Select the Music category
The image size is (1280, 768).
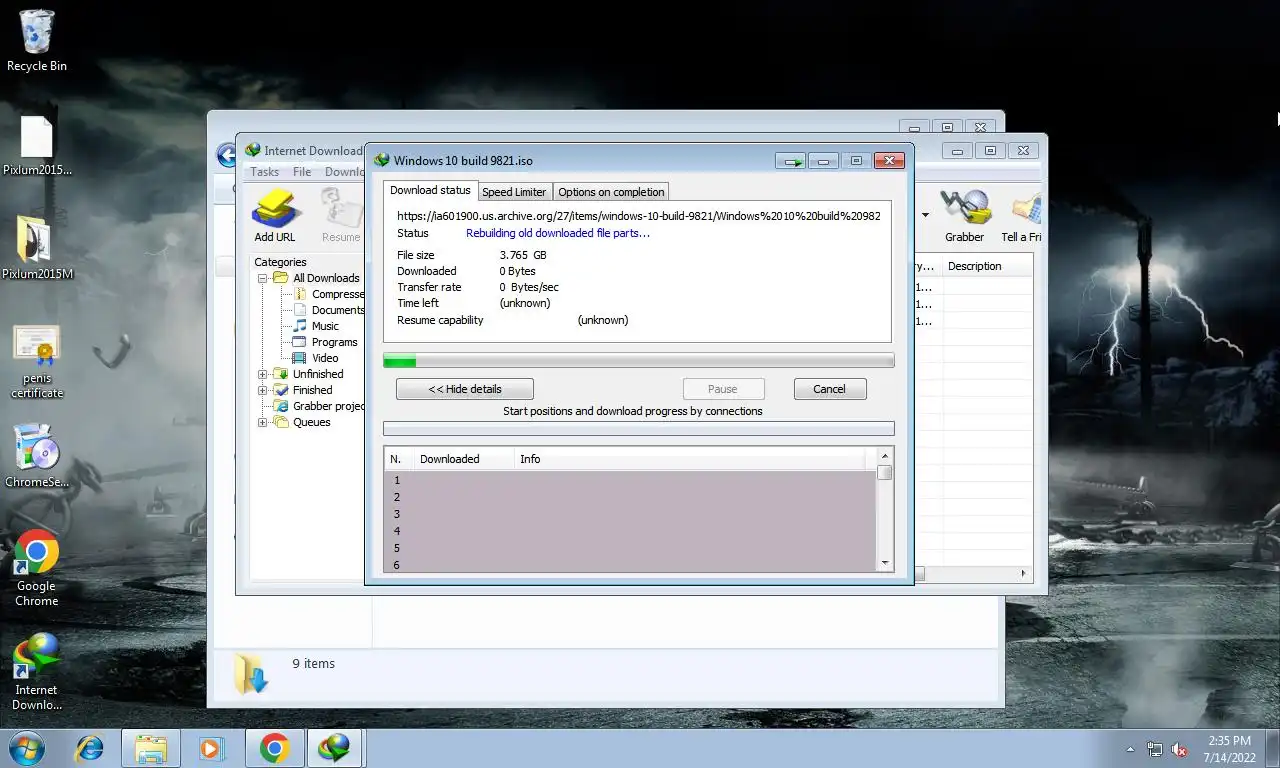pyautogui.click(x=316, y=326)
